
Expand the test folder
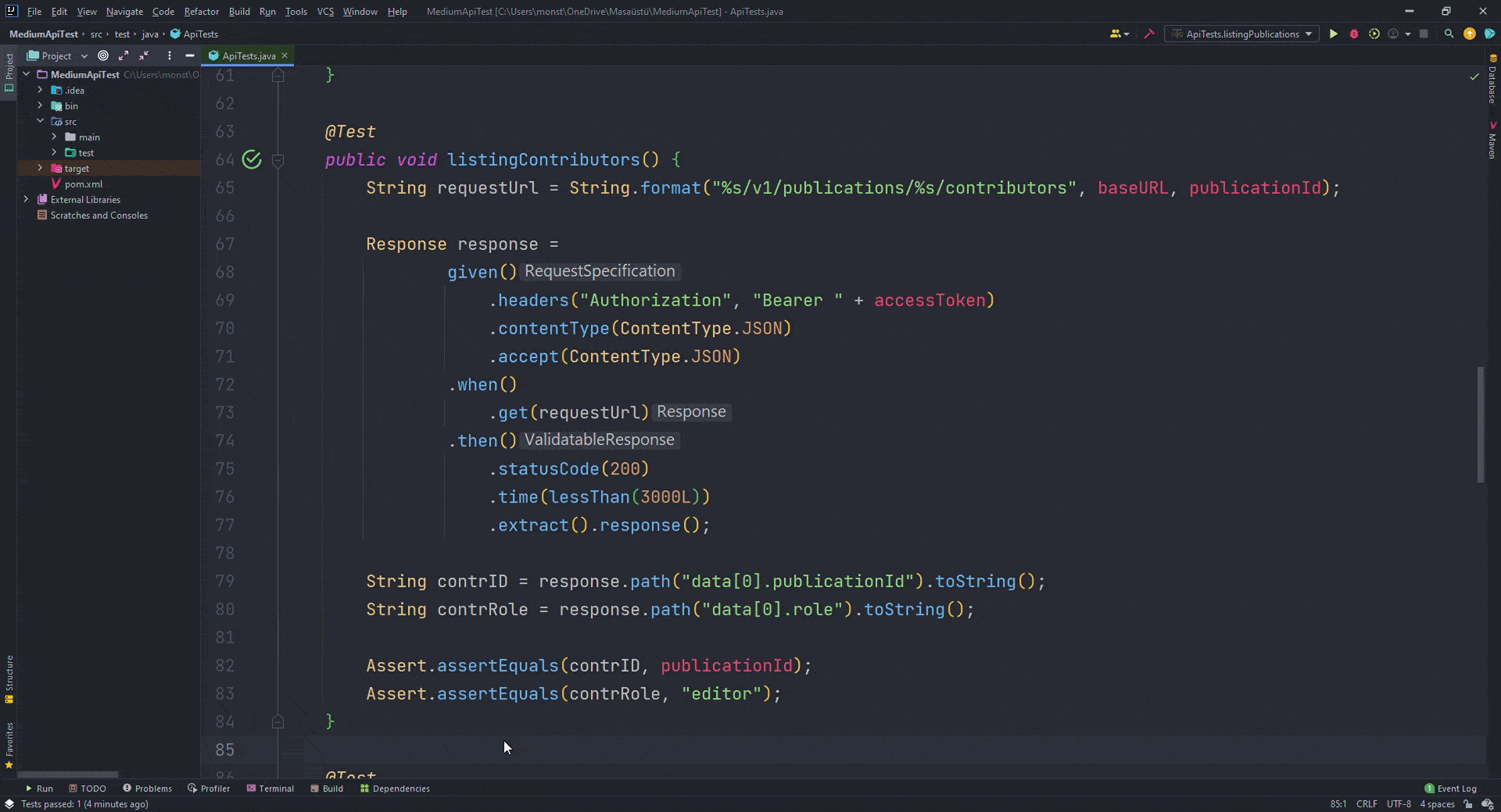tap(54, 152)
